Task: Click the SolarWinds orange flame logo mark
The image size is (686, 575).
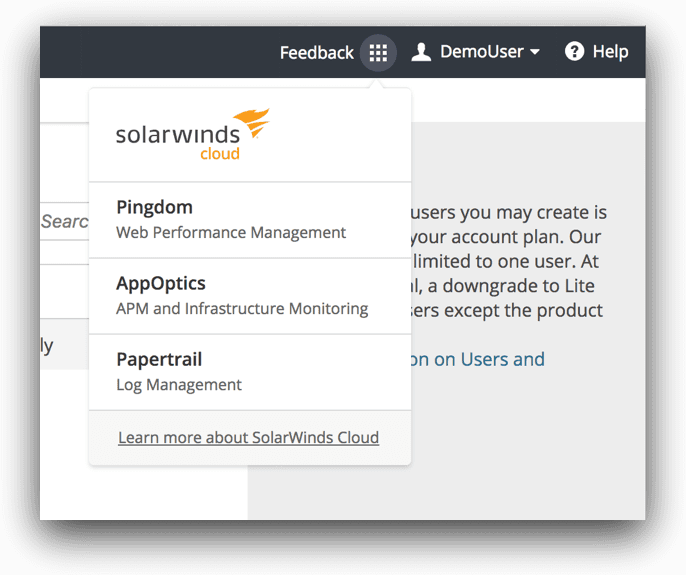Action: point(252,123)
